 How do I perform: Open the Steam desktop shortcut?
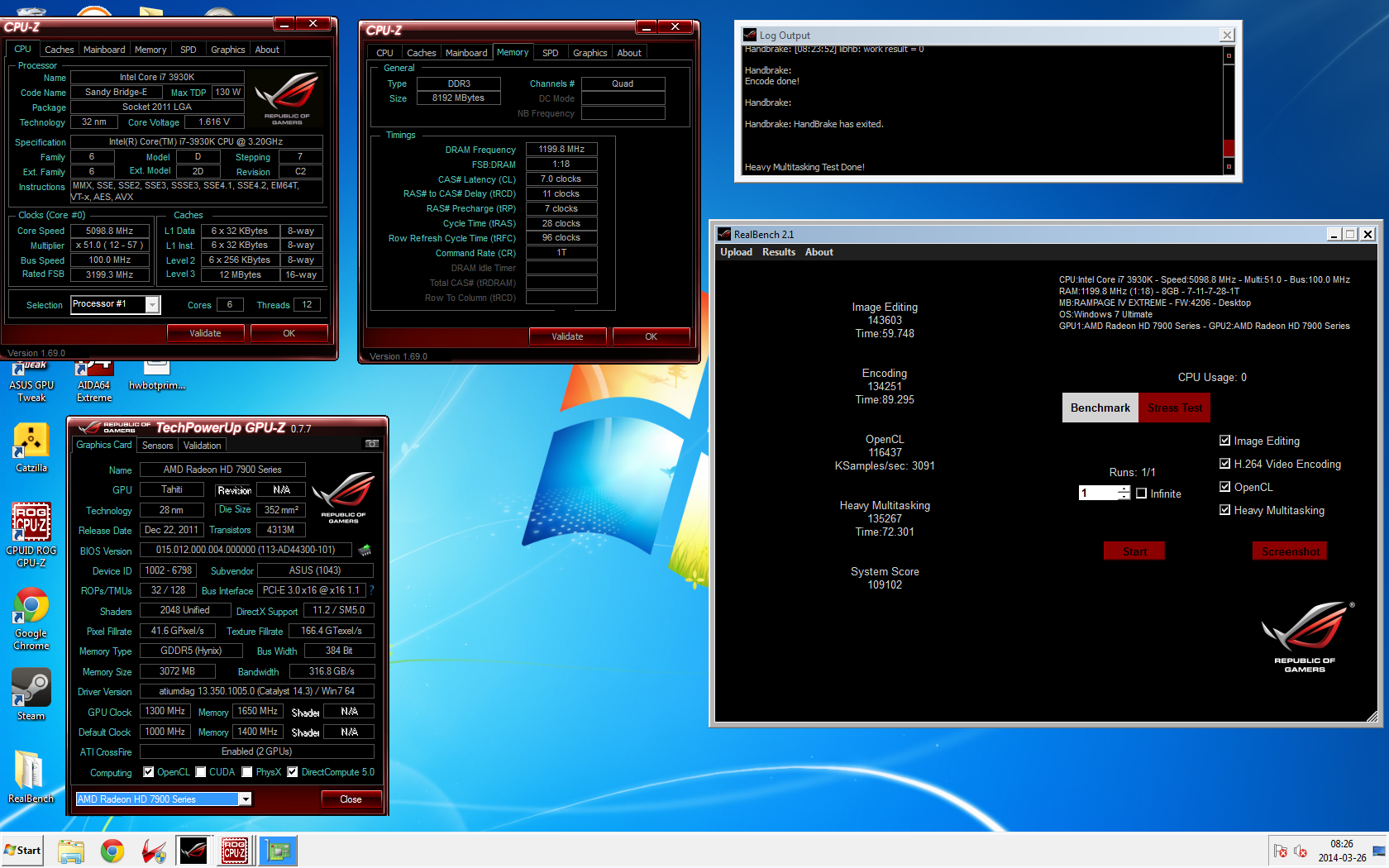31,694
